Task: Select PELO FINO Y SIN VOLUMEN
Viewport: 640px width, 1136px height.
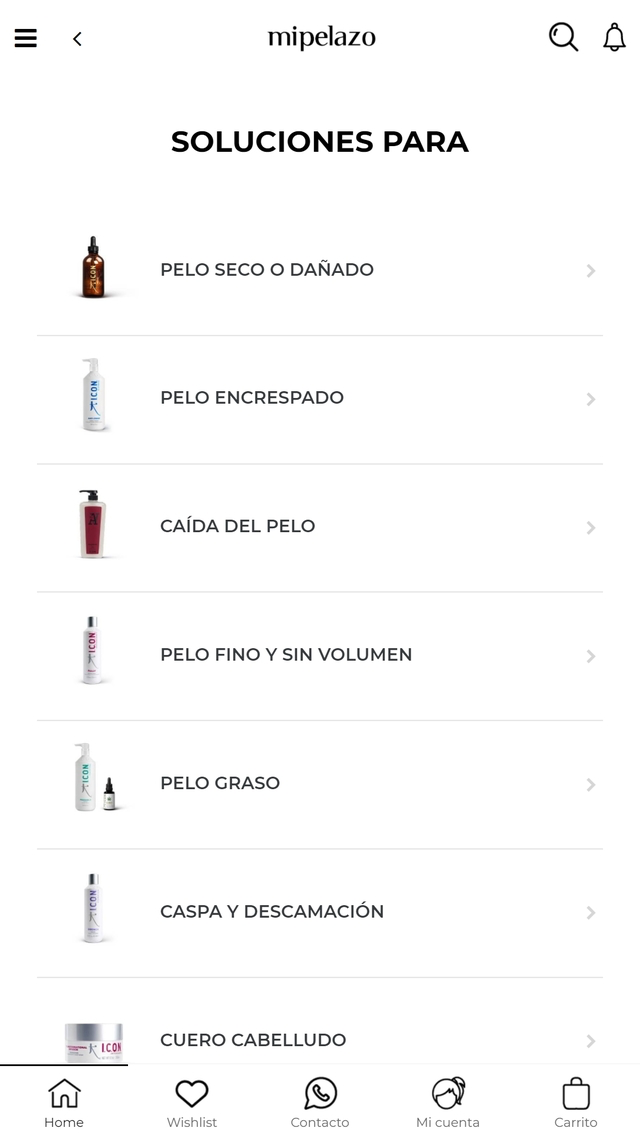Action: (285, 655)
